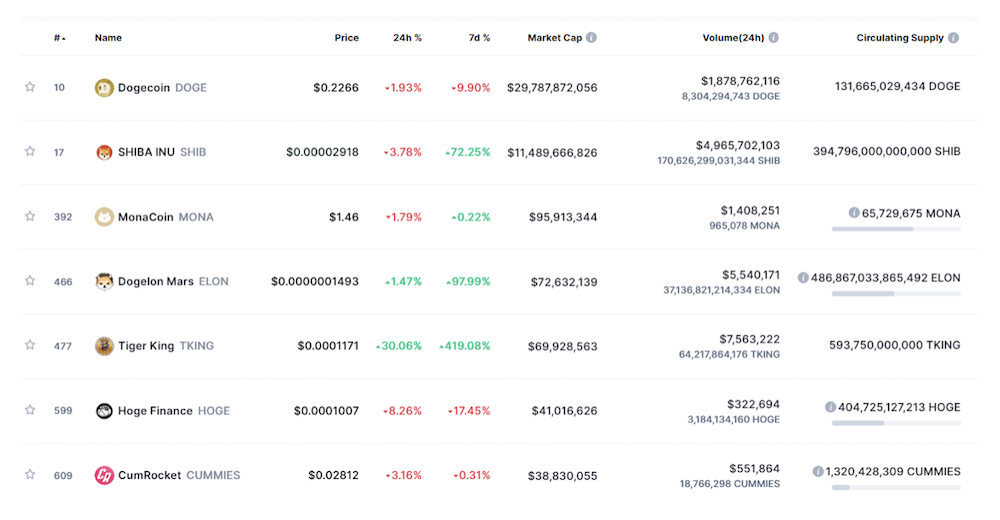Screen dimensions: 1000x520
Task: Open the Dogecoin DOGE link
Action: click(x=162, y=87)
